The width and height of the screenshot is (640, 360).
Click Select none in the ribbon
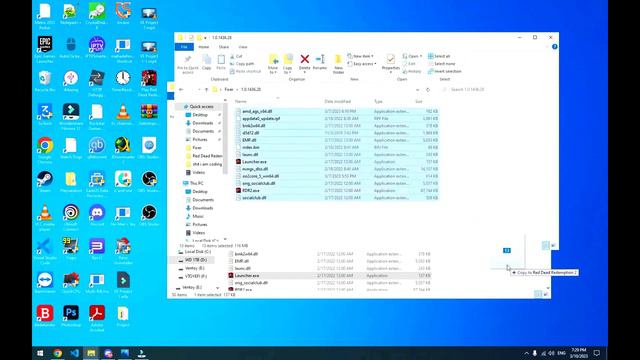pos(441,64)
